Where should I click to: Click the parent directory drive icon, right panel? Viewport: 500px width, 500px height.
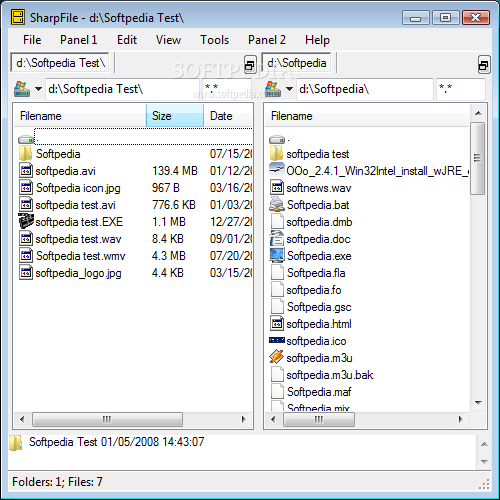click(x=277, y=139)
